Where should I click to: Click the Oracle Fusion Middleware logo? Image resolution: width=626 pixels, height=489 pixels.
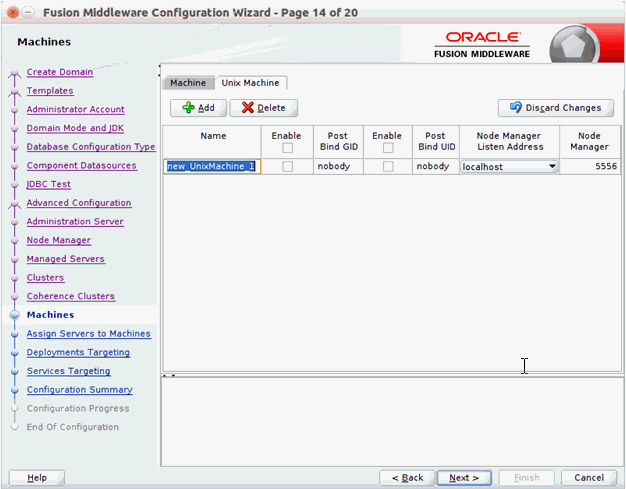coord(482,45)
